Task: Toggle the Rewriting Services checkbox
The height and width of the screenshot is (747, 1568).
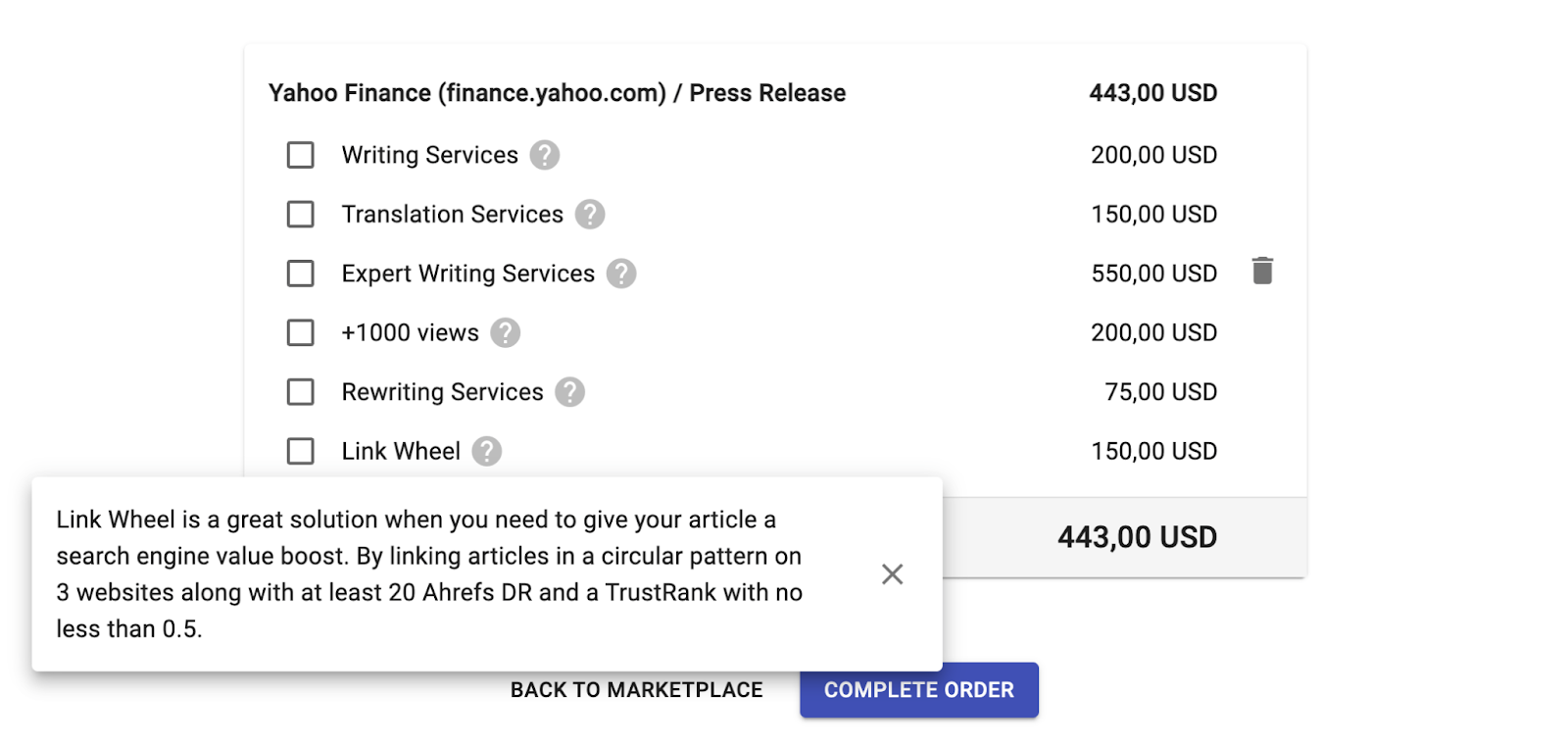Action: tap(301, 392)
